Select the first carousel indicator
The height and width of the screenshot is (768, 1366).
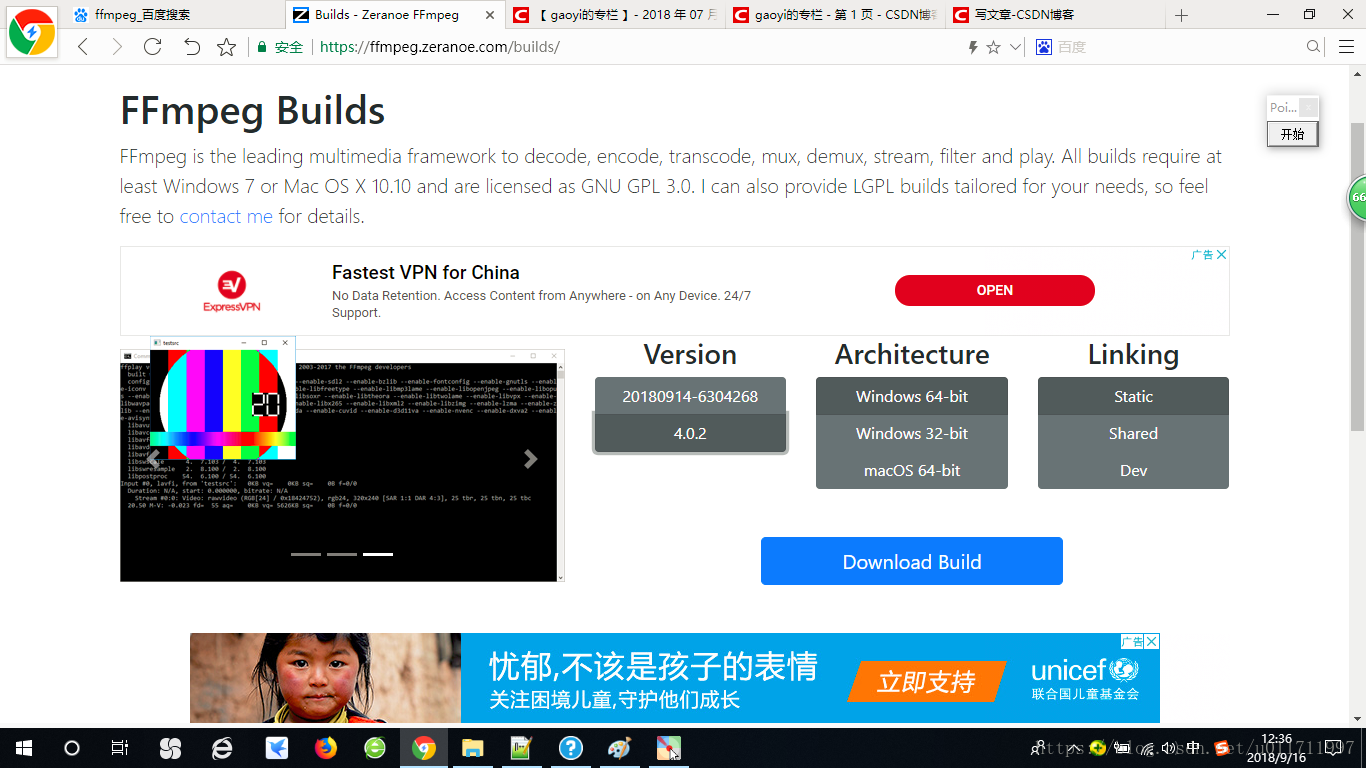coord(306,553)
